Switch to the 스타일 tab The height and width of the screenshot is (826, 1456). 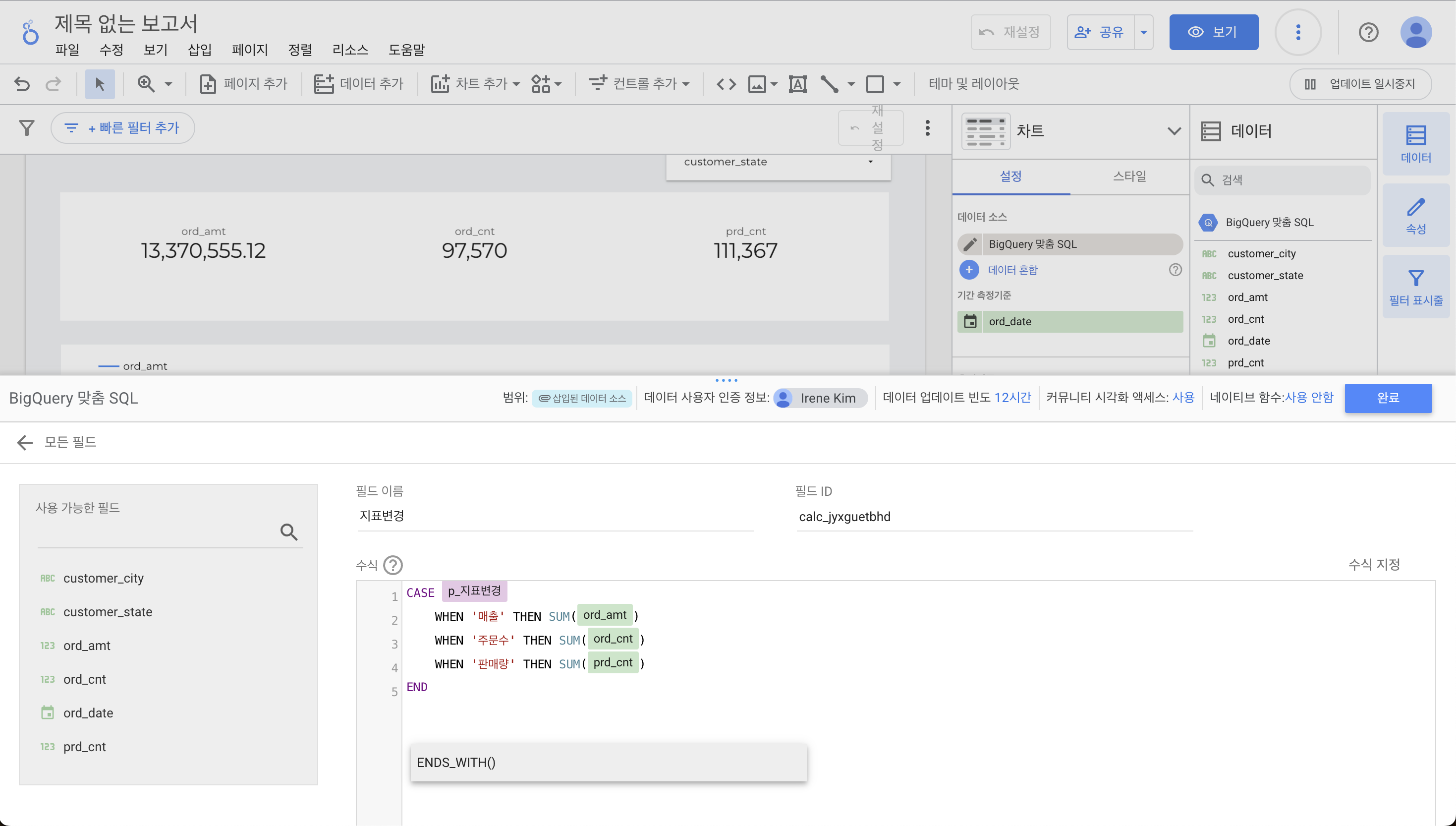click(1129, 177)
